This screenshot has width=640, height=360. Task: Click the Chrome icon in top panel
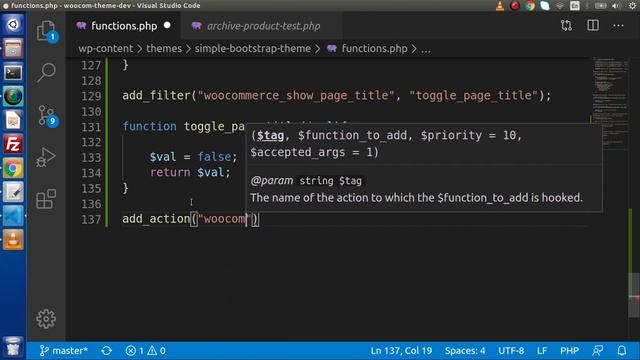coord(530,6)
